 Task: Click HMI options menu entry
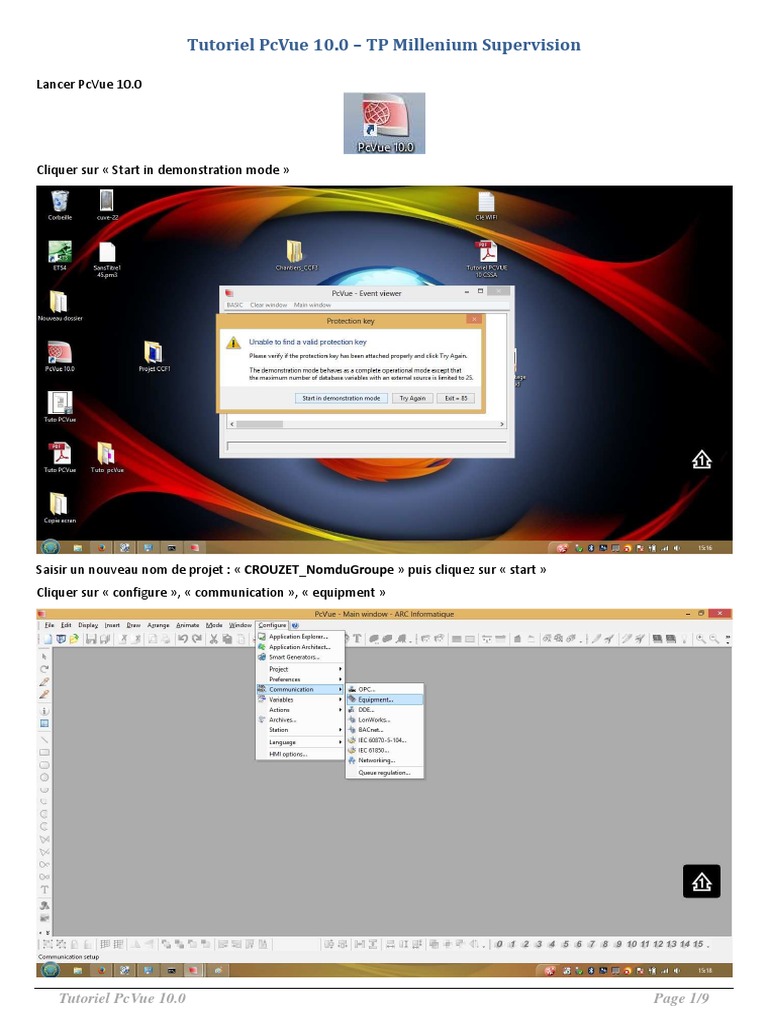[x=300, y=754]
